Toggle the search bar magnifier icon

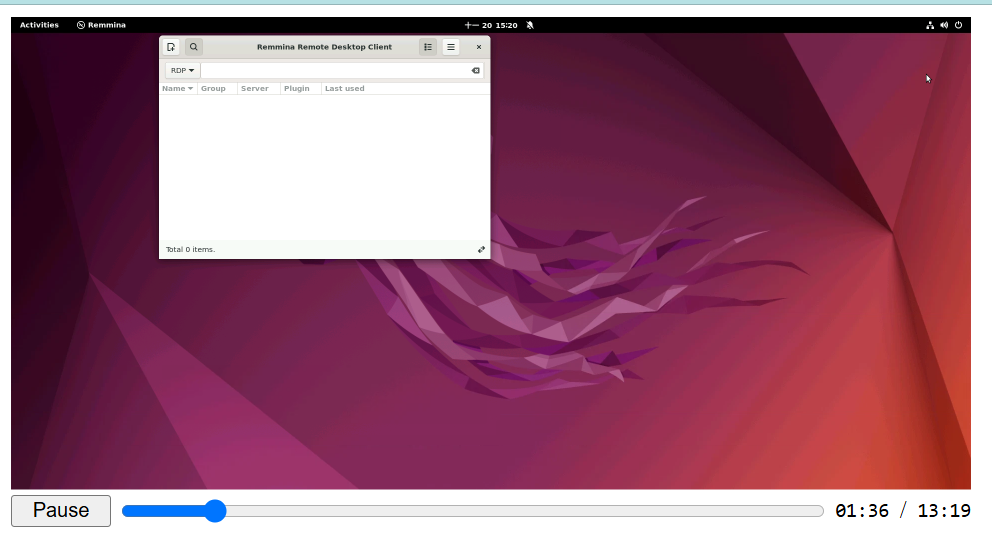[194, 47]
